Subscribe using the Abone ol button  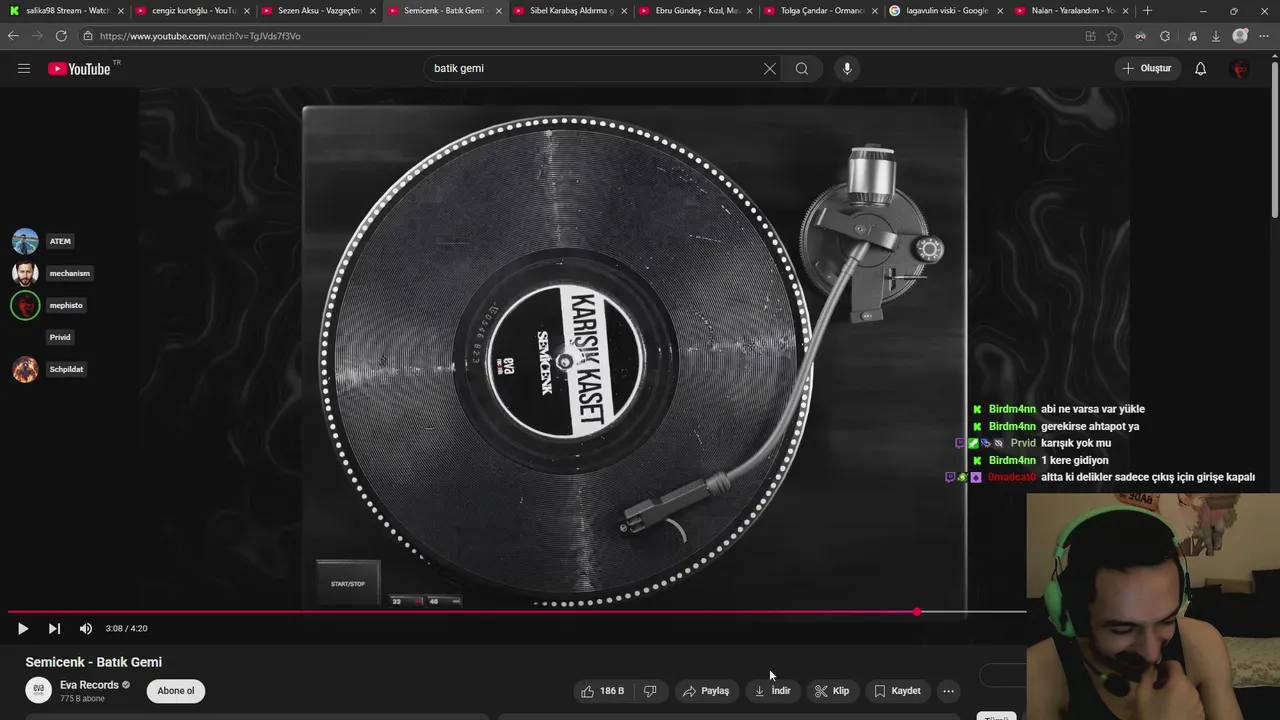(x=176, y=691)
